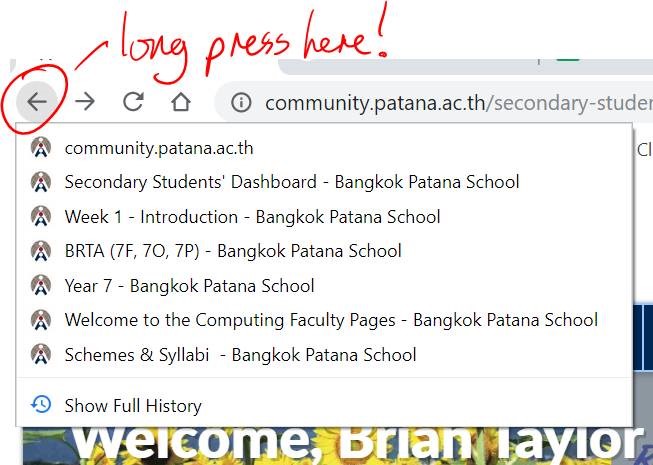View site information icon in address bar

tap(241, 102)
